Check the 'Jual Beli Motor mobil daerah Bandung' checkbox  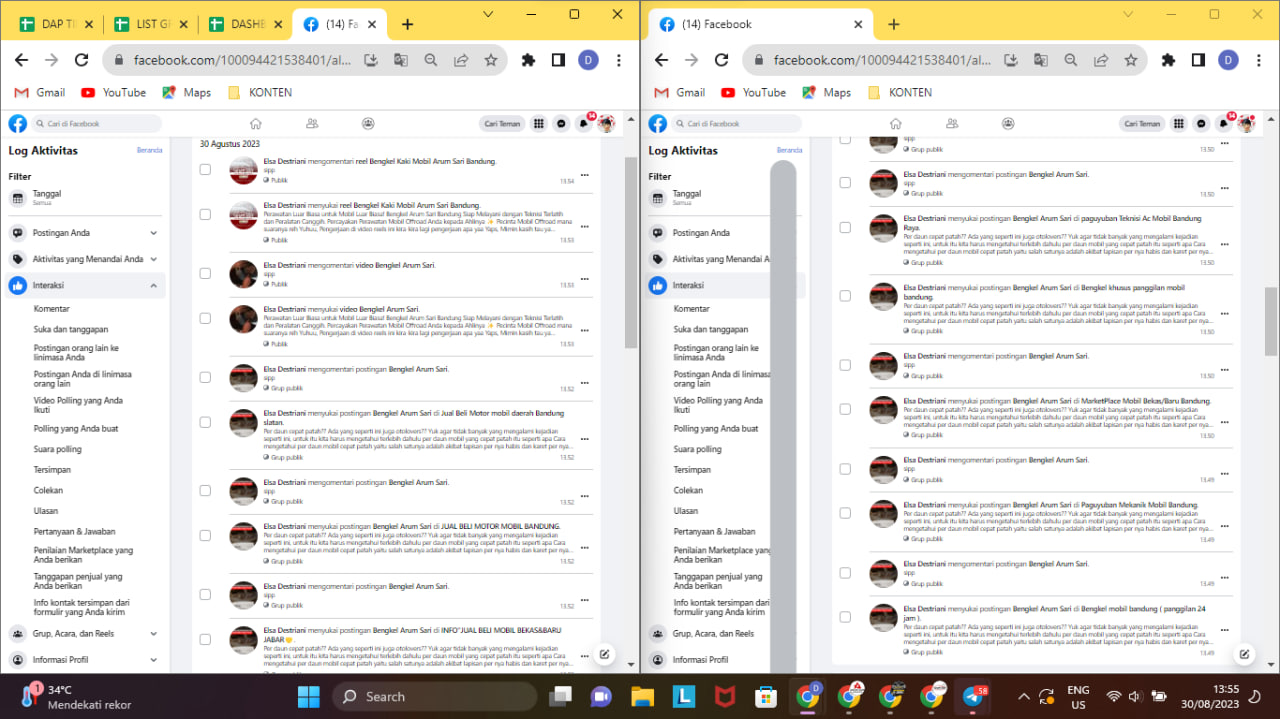[x=205, y=423]
